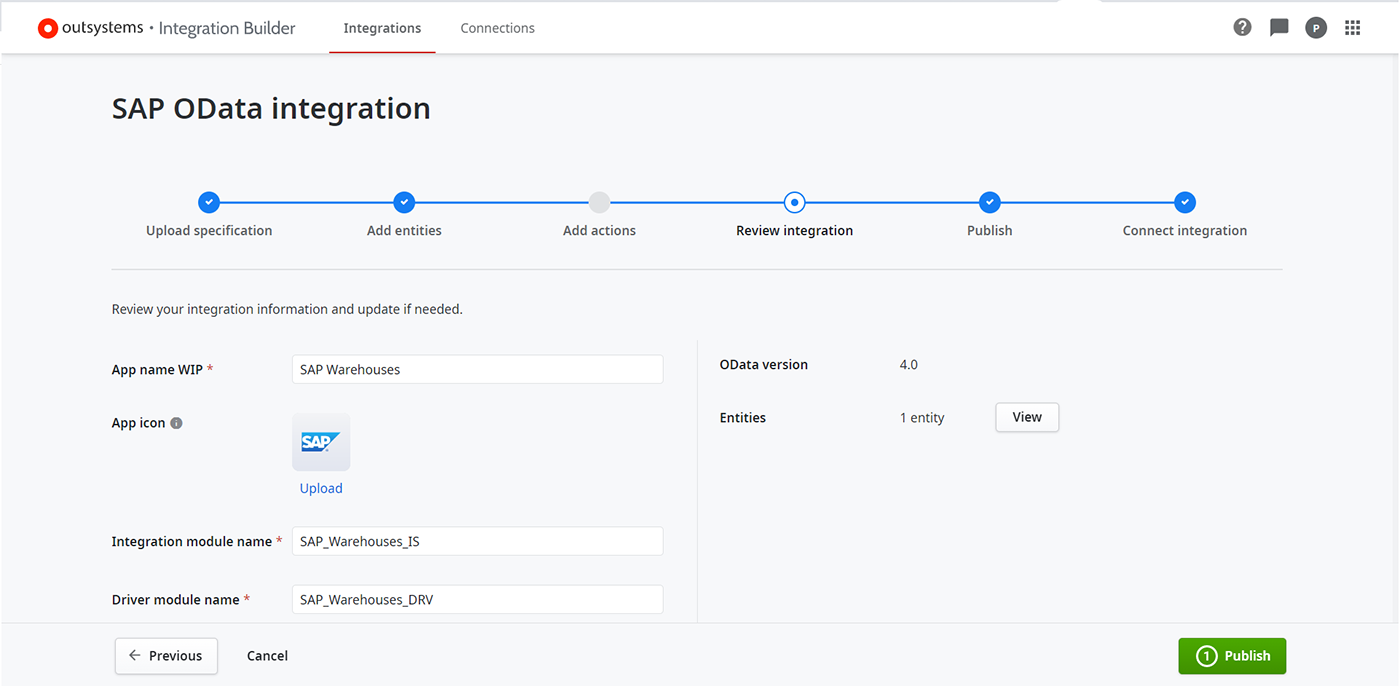Open the help question mark icon
The height and width of the screenshot is (686, 1400).
pyautogui.click(x=1242, y=27)
